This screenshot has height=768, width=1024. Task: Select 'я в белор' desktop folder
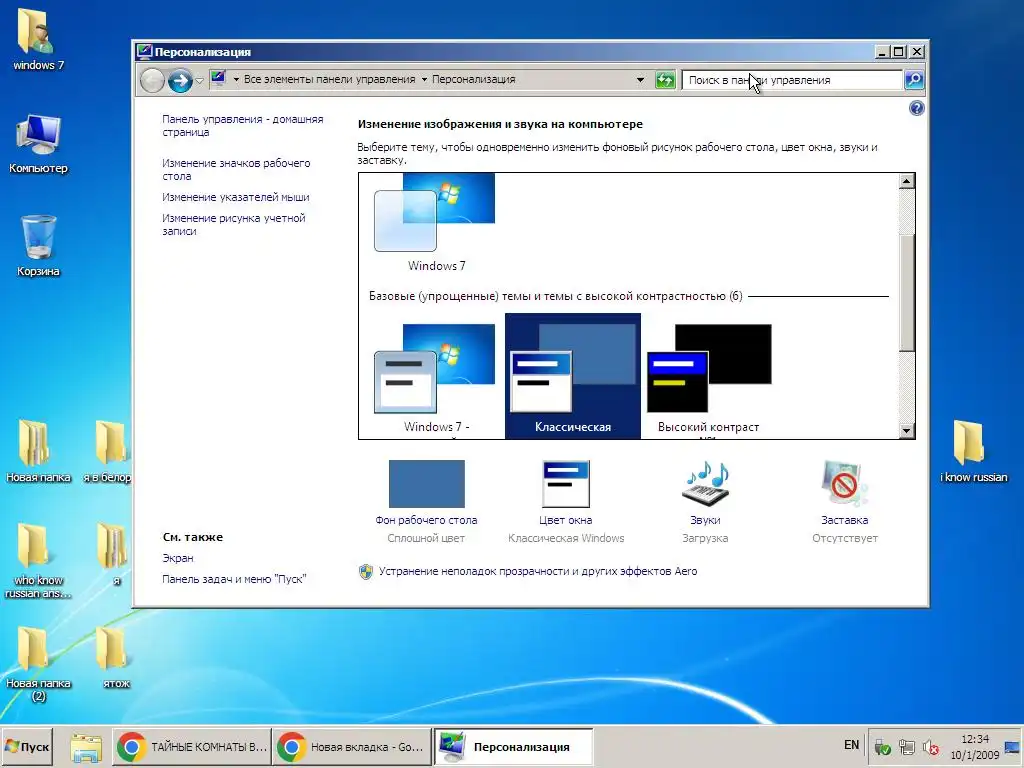108,451
